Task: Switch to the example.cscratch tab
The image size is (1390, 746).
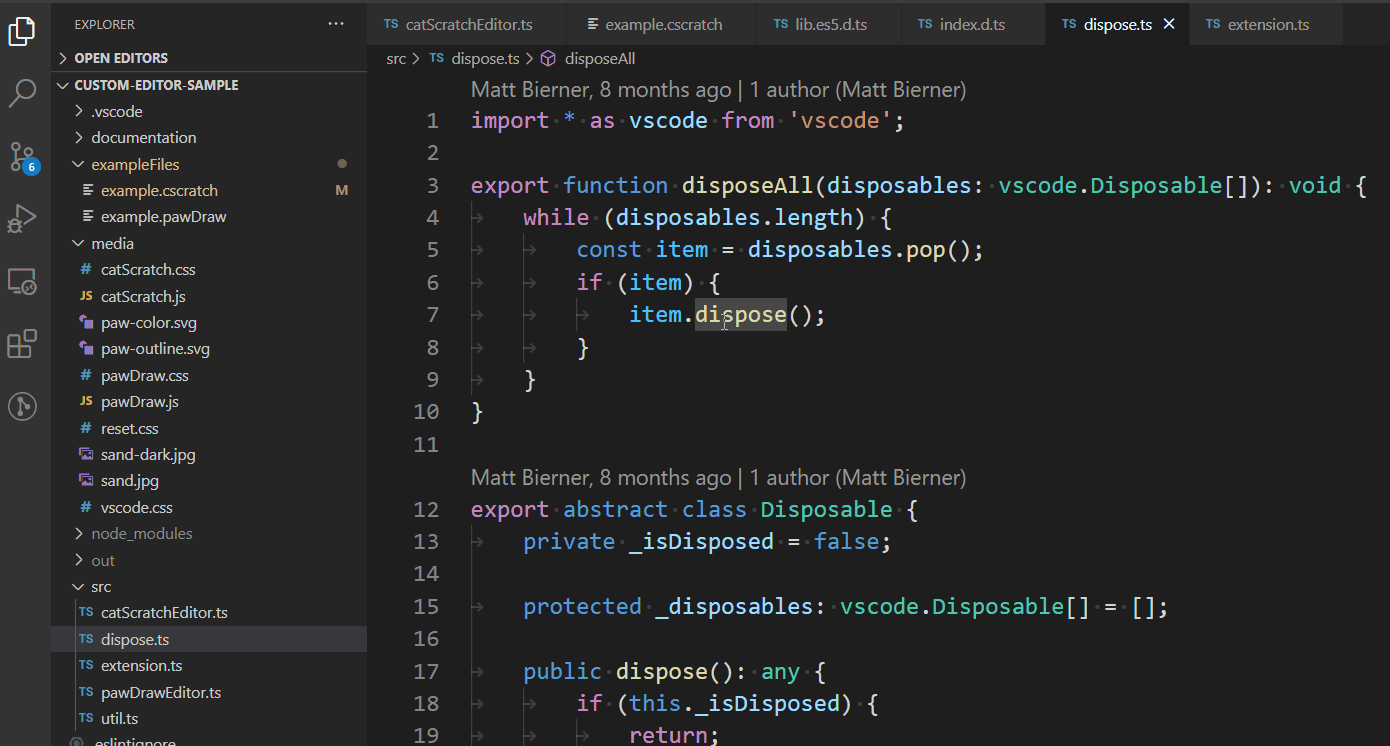Action: tap(662, 24)
